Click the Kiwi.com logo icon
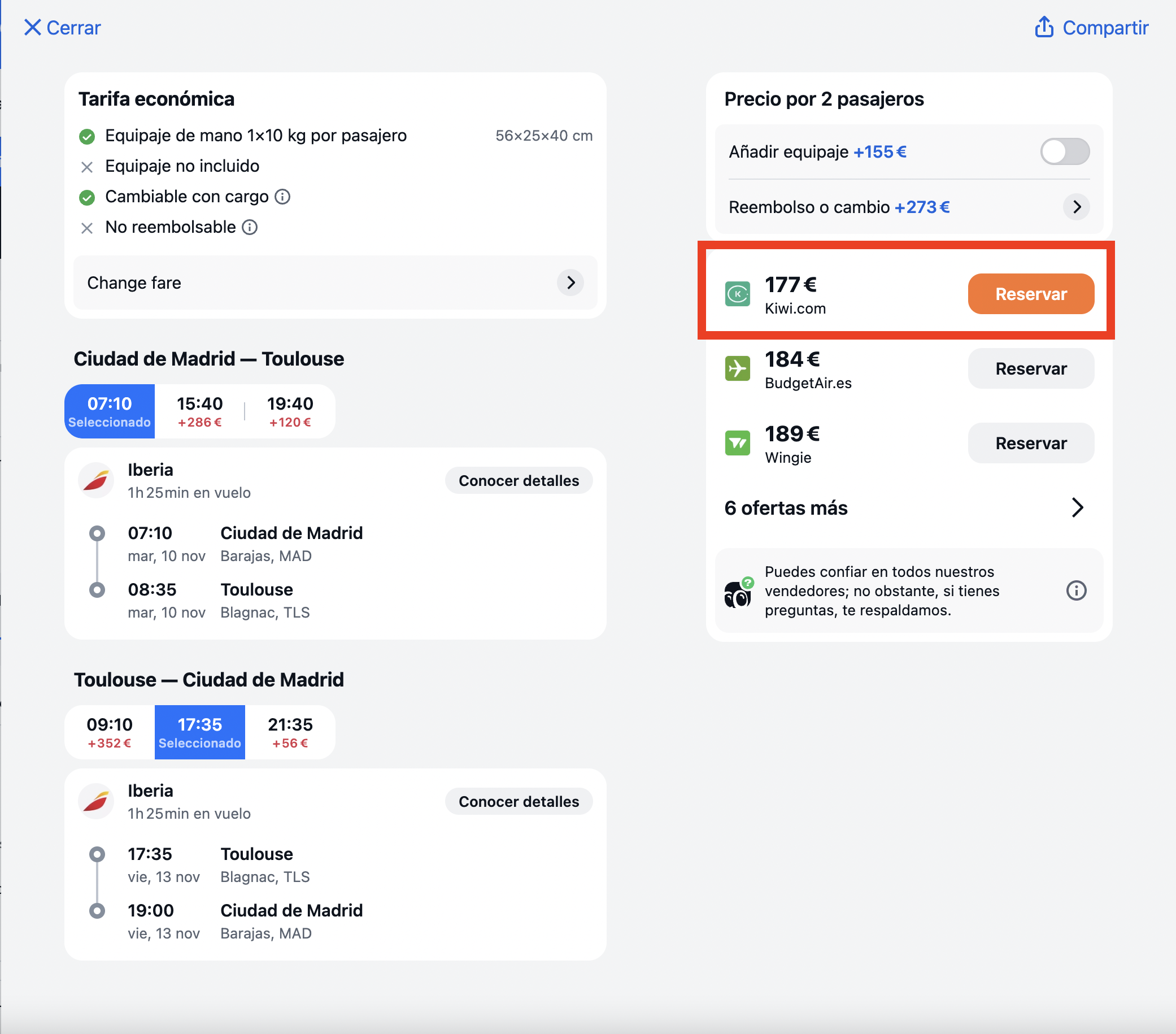This screenshot has width=1176, height=1034. (x=737, y=294)
